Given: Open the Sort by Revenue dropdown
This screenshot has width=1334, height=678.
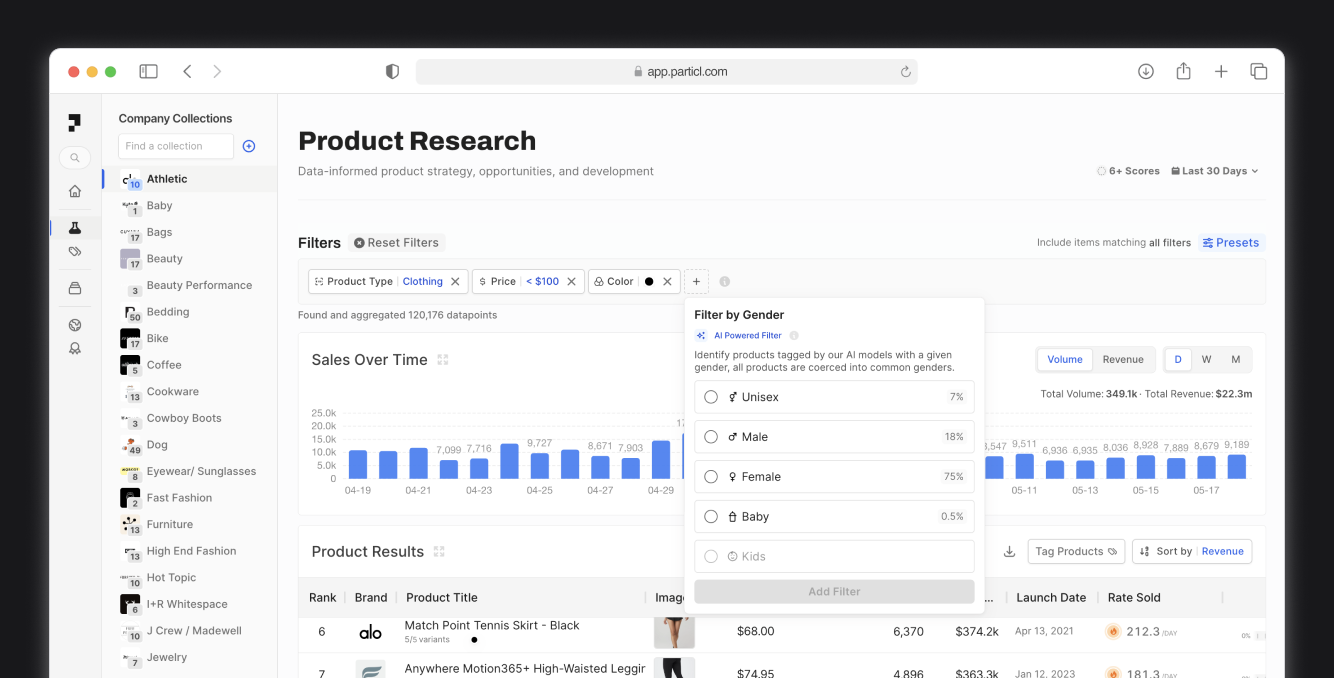Looking at the screenshot, I should pos(1192,552).
